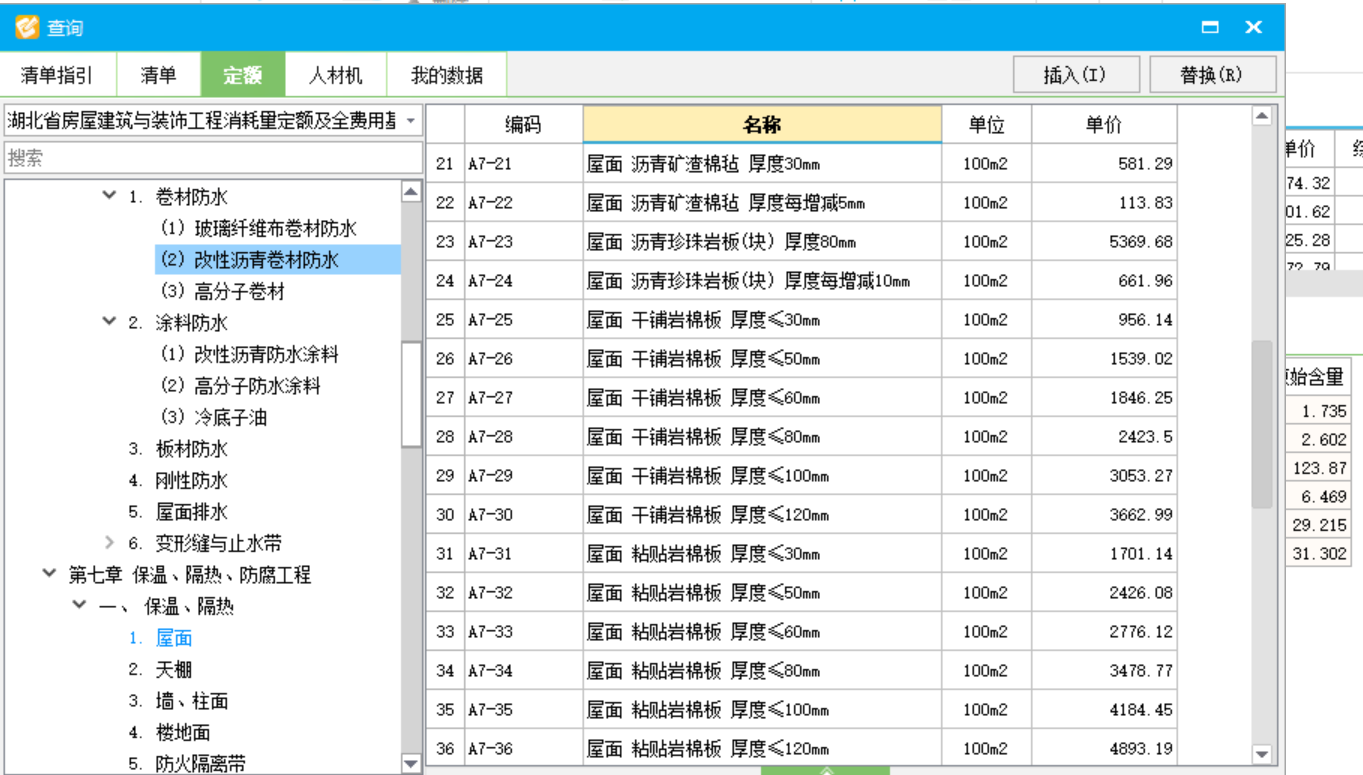Click background window value 123.87
Viewport: 1363px width, 775px height.
tap(1319, 468)
